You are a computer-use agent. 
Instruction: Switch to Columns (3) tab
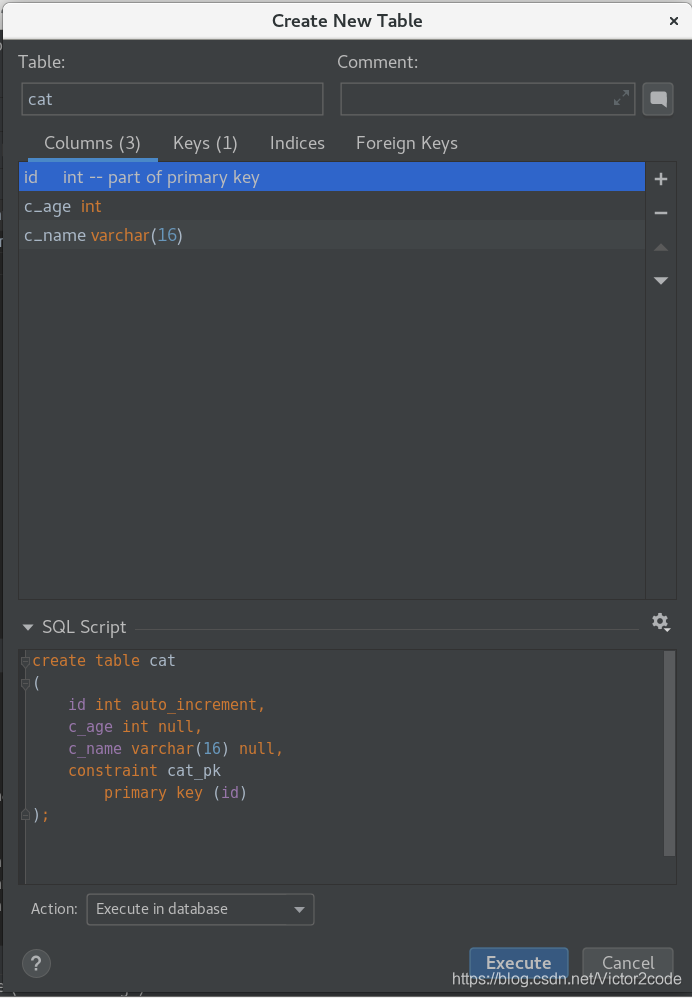click(x=92, y=143)
